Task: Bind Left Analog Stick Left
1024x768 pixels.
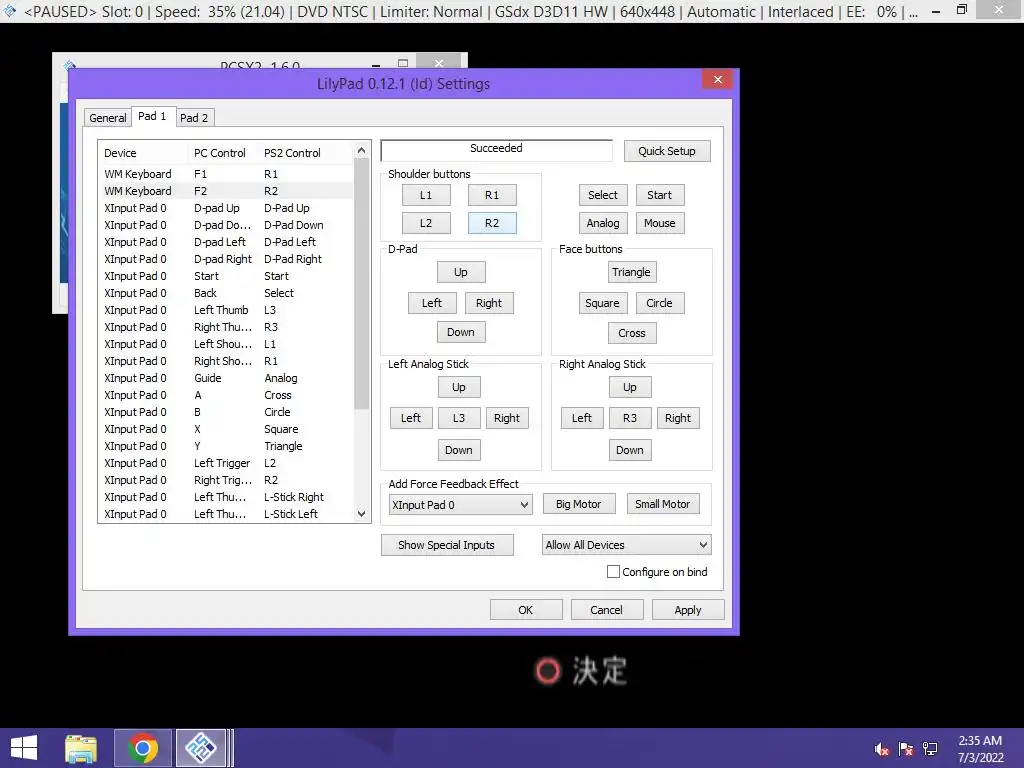Action: click(x=411, y=418)
